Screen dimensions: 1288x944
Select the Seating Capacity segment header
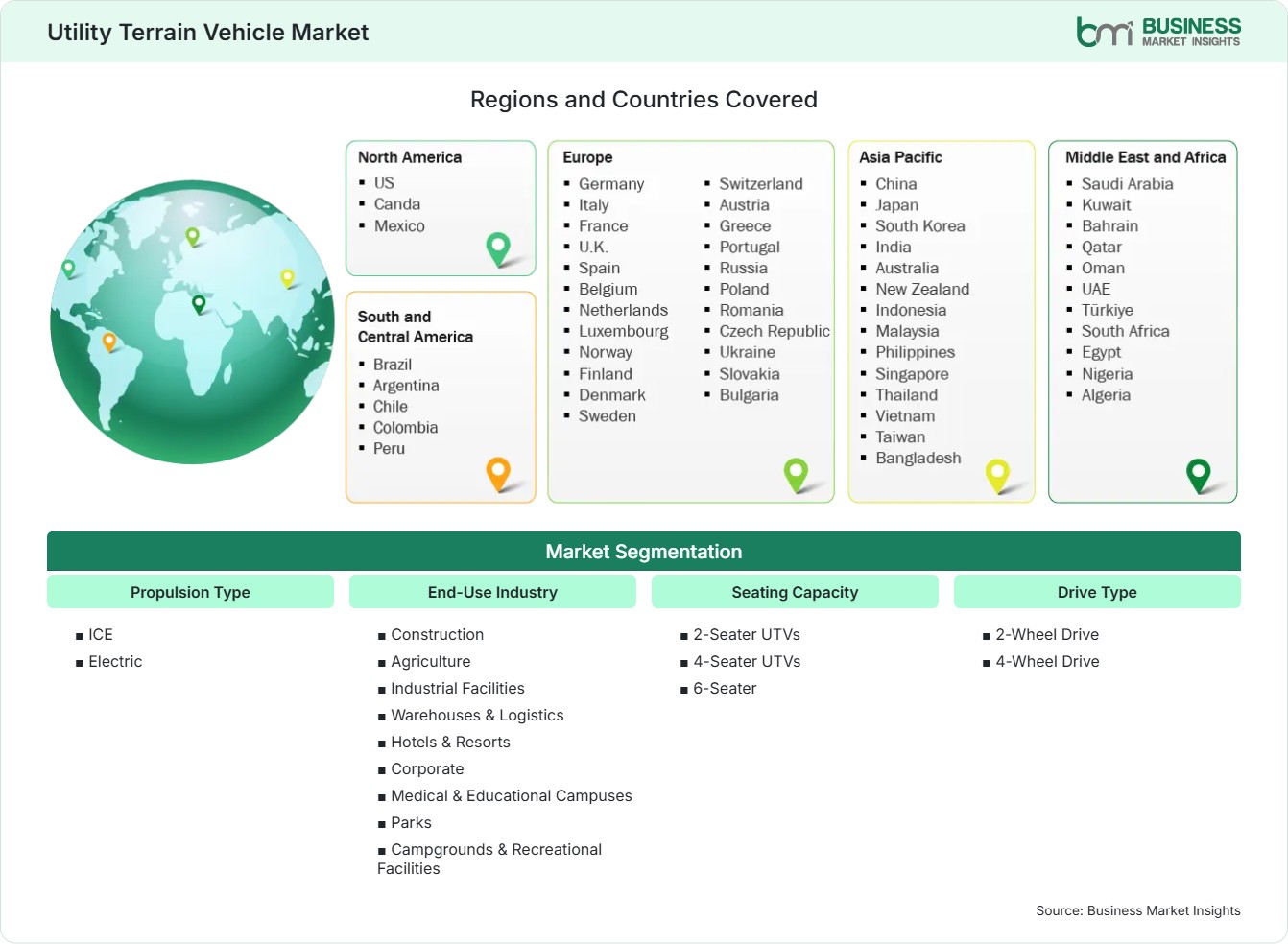click(x=795, y=592)
